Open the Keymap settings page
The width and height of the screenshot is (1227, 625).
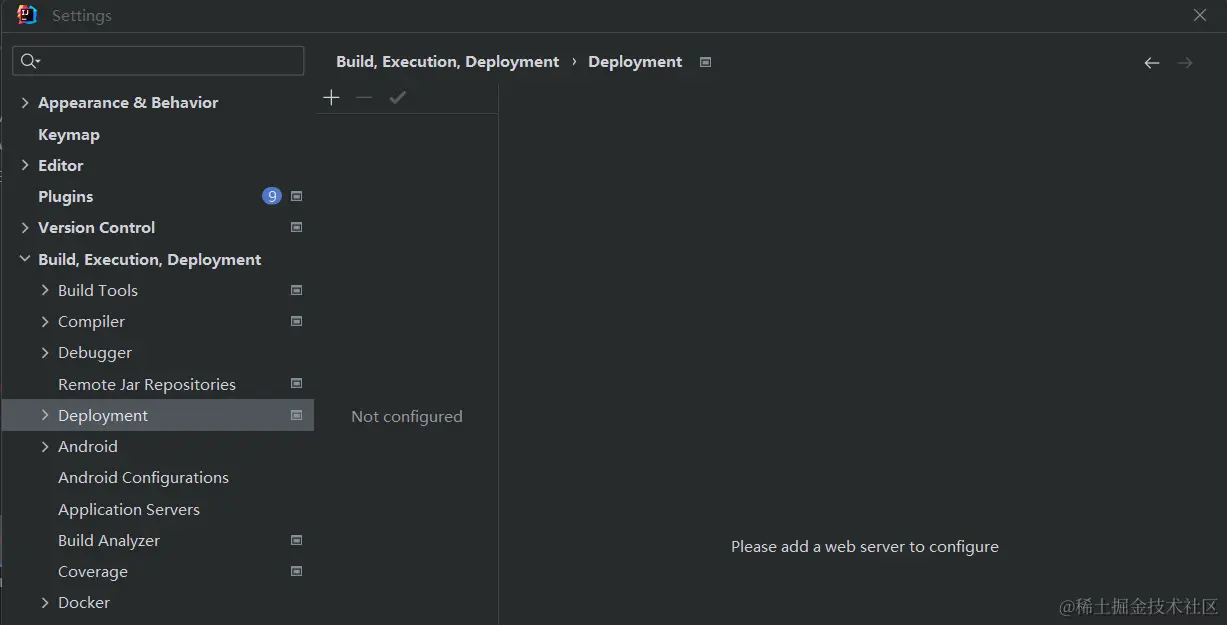tap(69, 134)
